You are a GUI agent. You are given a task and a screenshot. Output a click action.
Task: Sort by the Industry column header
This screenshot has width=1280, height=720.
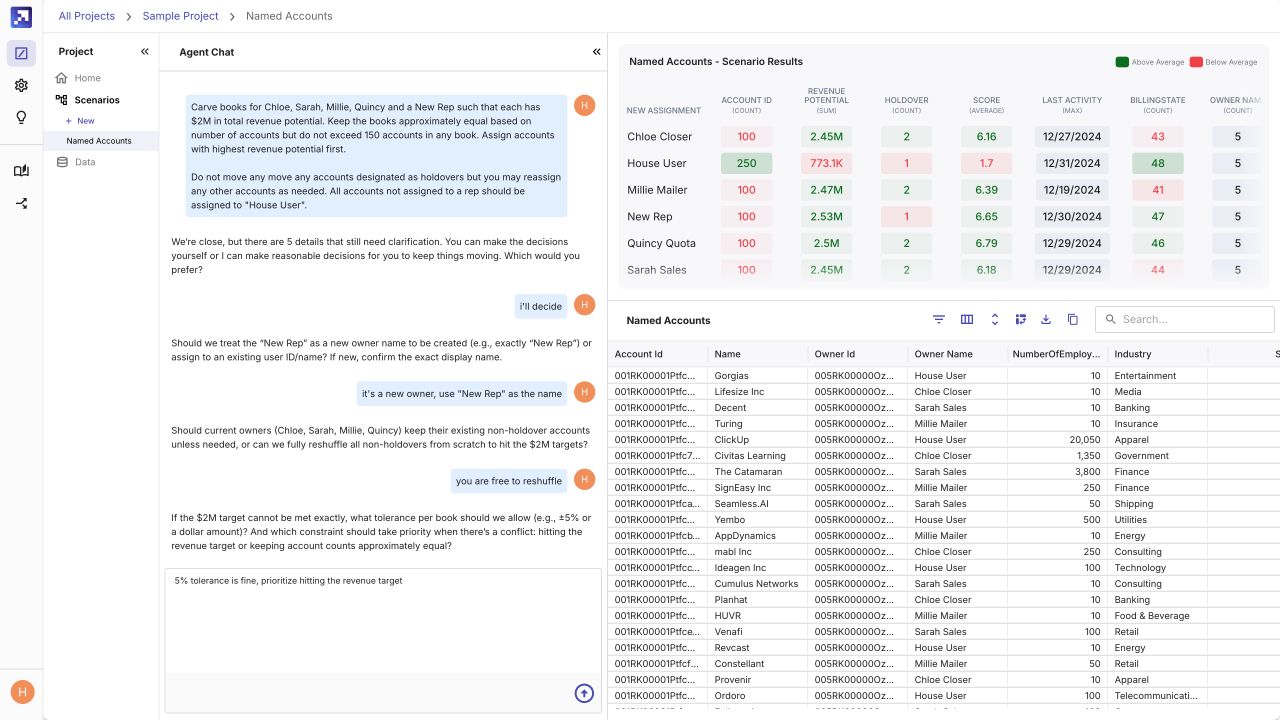tap(1158, 354)
